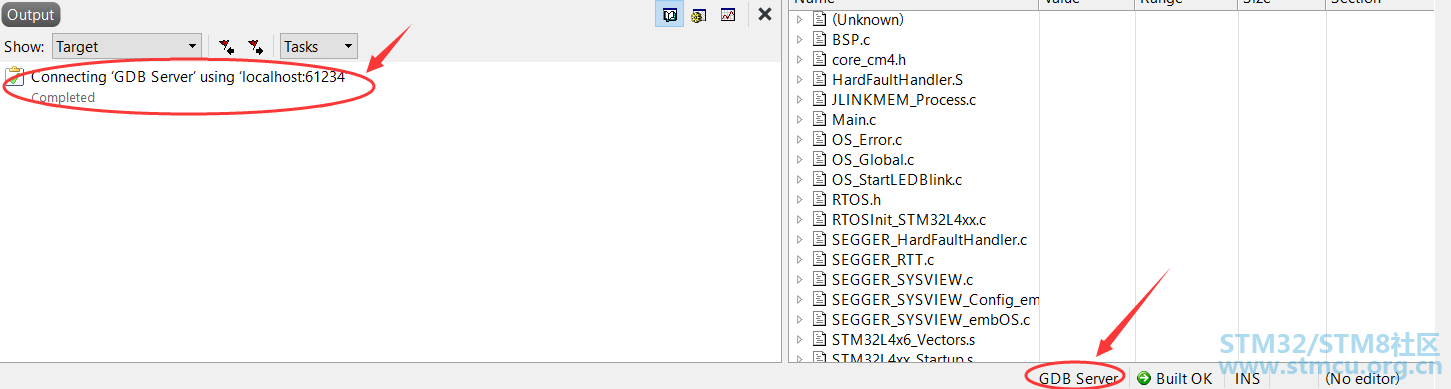Screen dimensions: 1451x389
Task: Expand the JLINKMEM_Process.c tree node
Action: pyautogui.click(x=799, y=99)
